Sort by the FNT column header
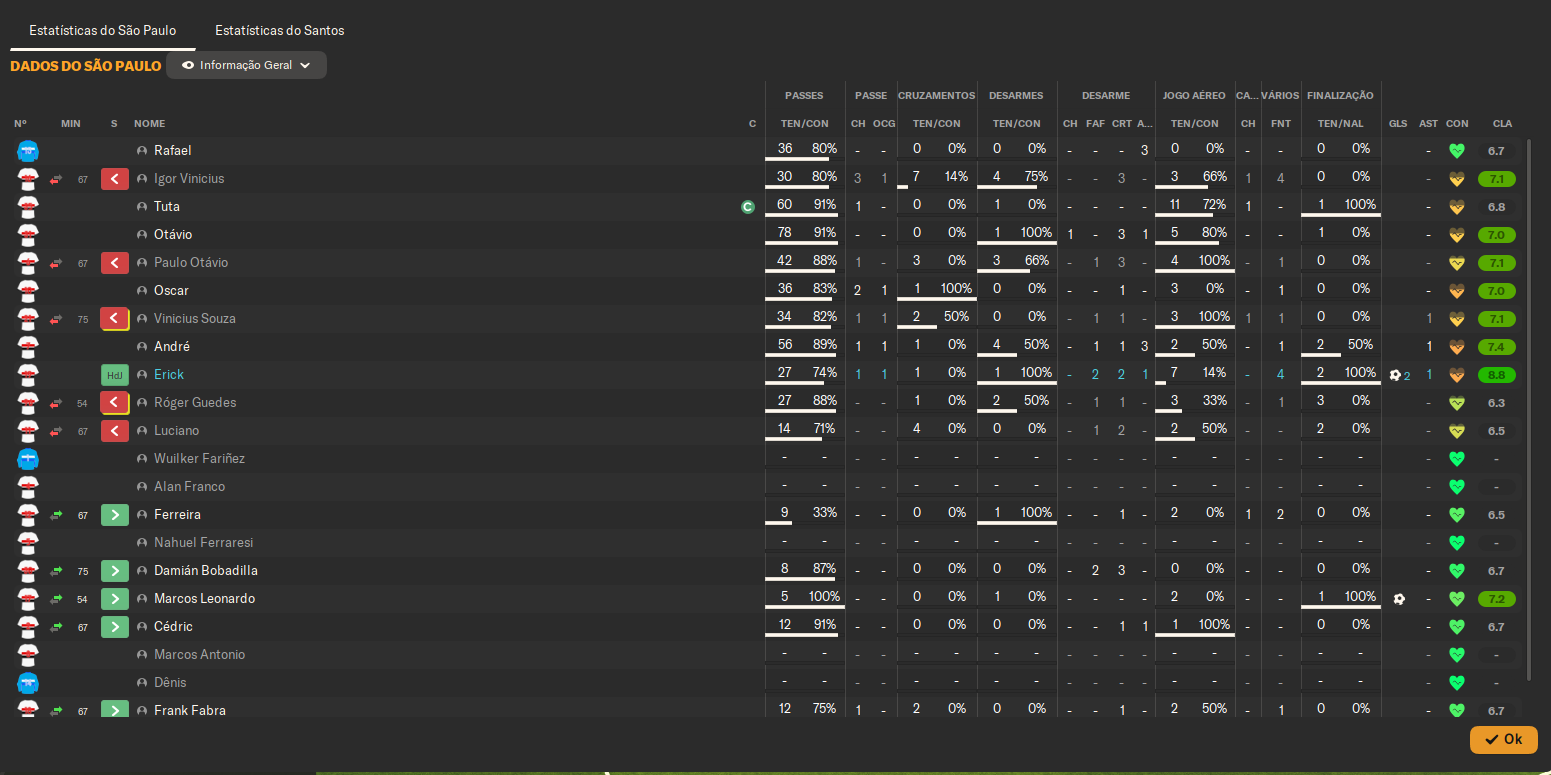 tap(1280, 124)
